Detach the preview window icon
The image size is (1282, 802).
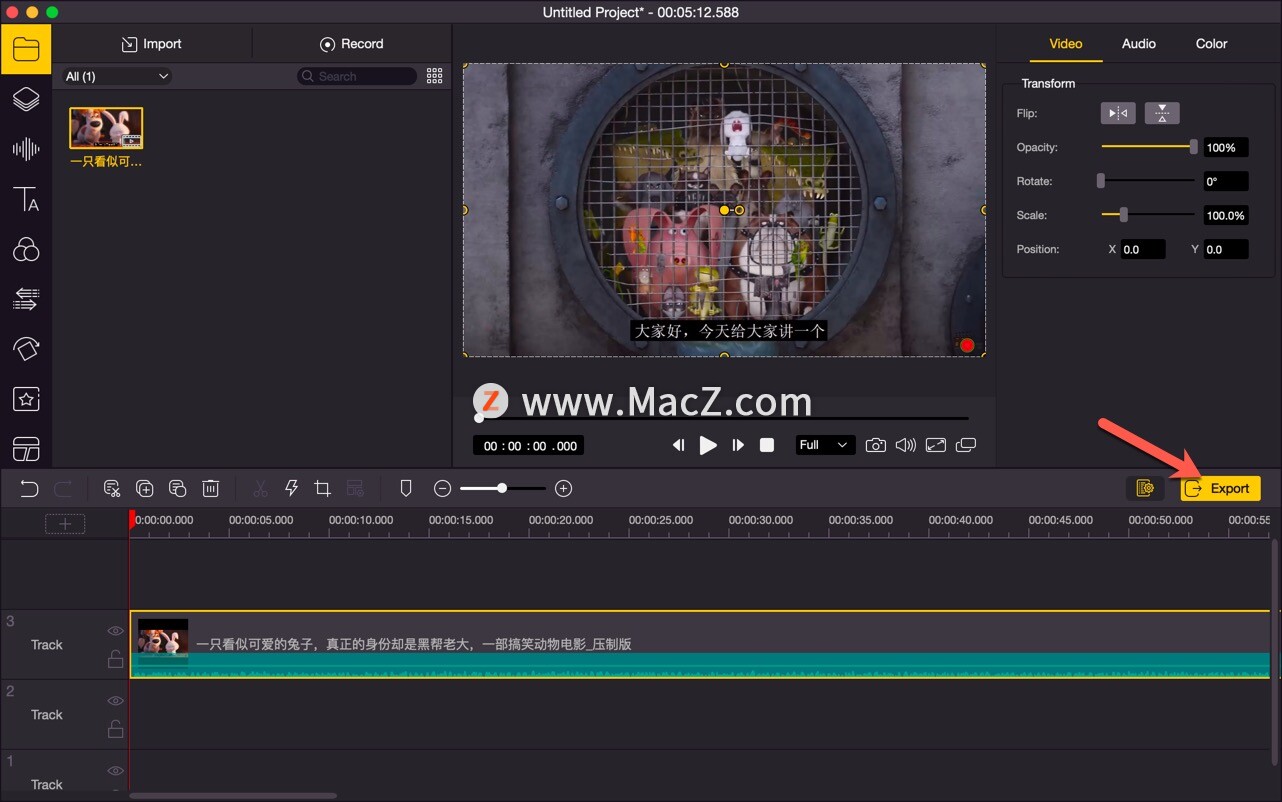(966, 445)
